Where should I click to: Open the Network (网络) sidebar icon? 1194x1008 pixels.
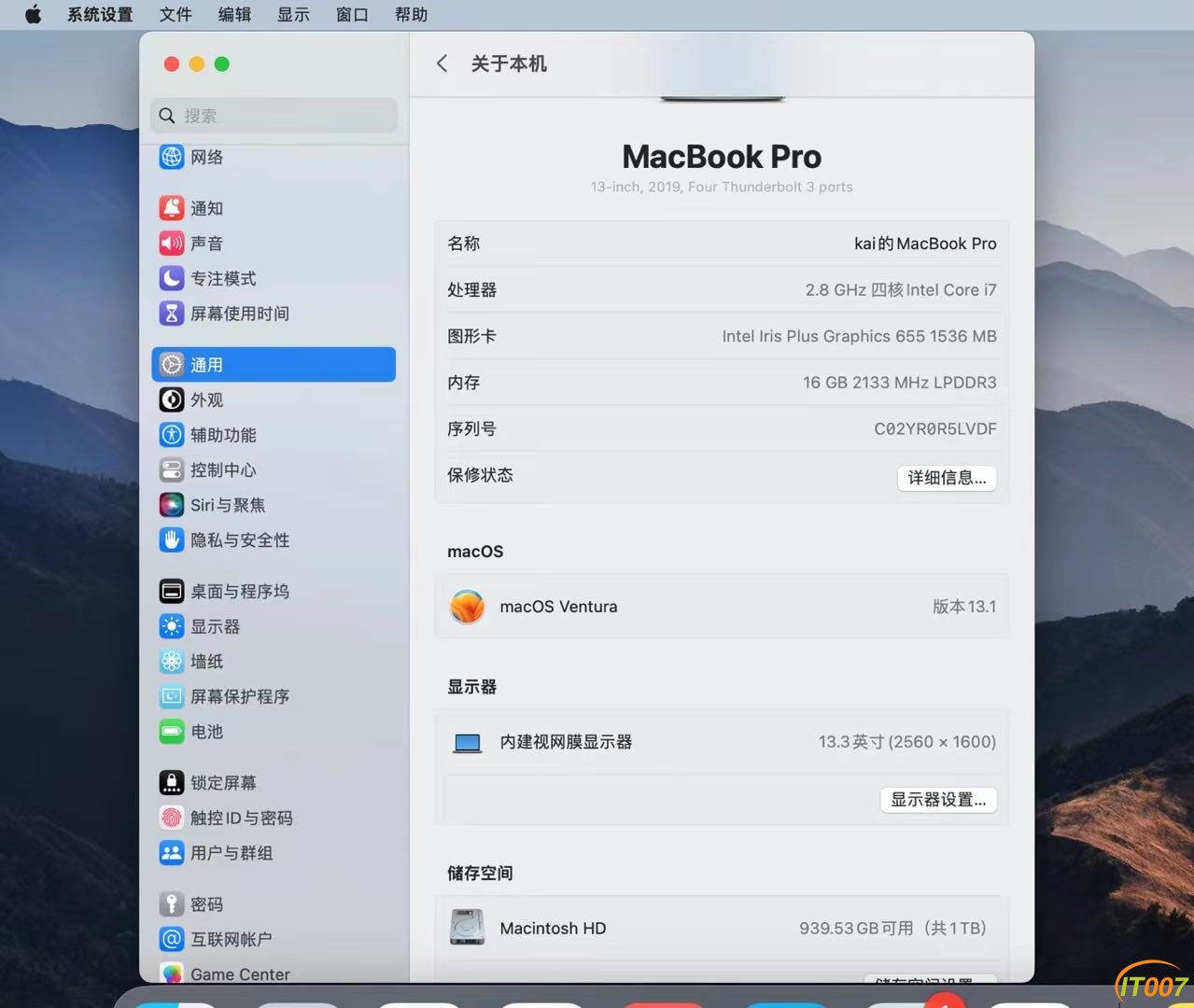(x=172, y=157)
